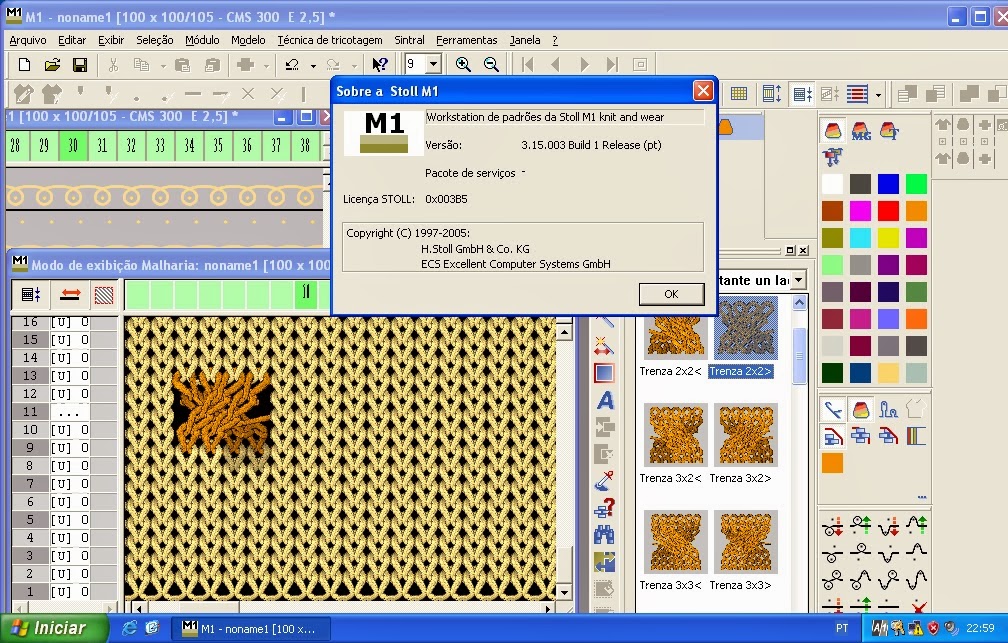
Task: Select the Trenza 3x2< module thumbnail
Action: pyautogui.click(x=675, y=435)
